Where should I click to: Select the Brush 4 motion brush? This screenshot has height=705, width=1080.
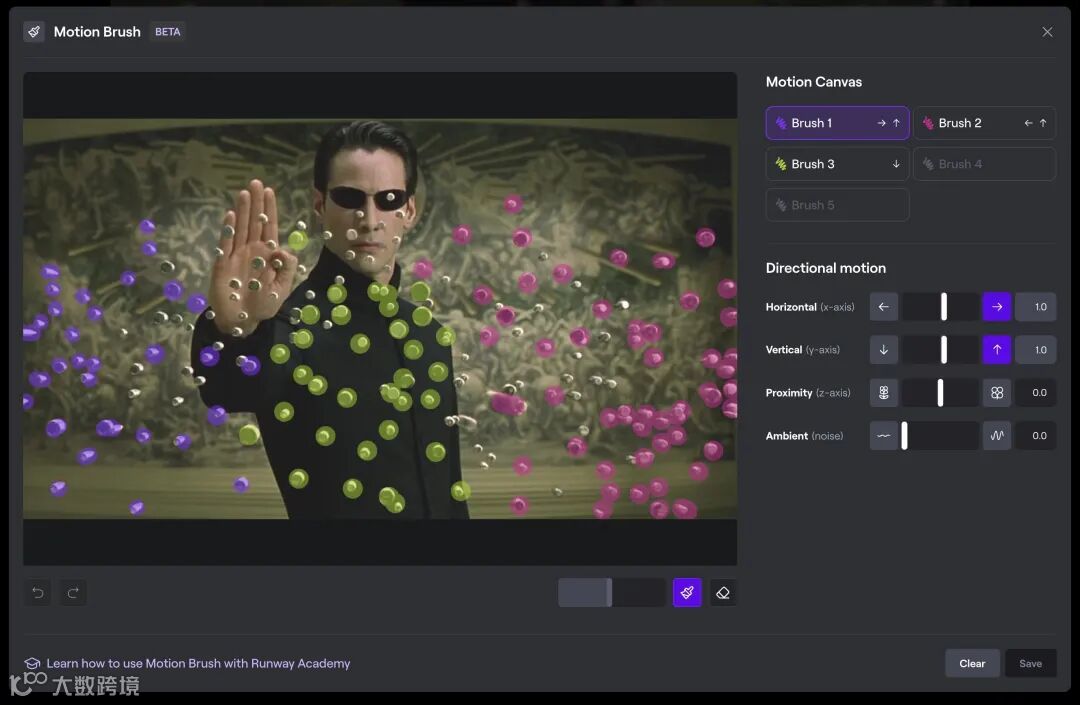pos(984,164)
